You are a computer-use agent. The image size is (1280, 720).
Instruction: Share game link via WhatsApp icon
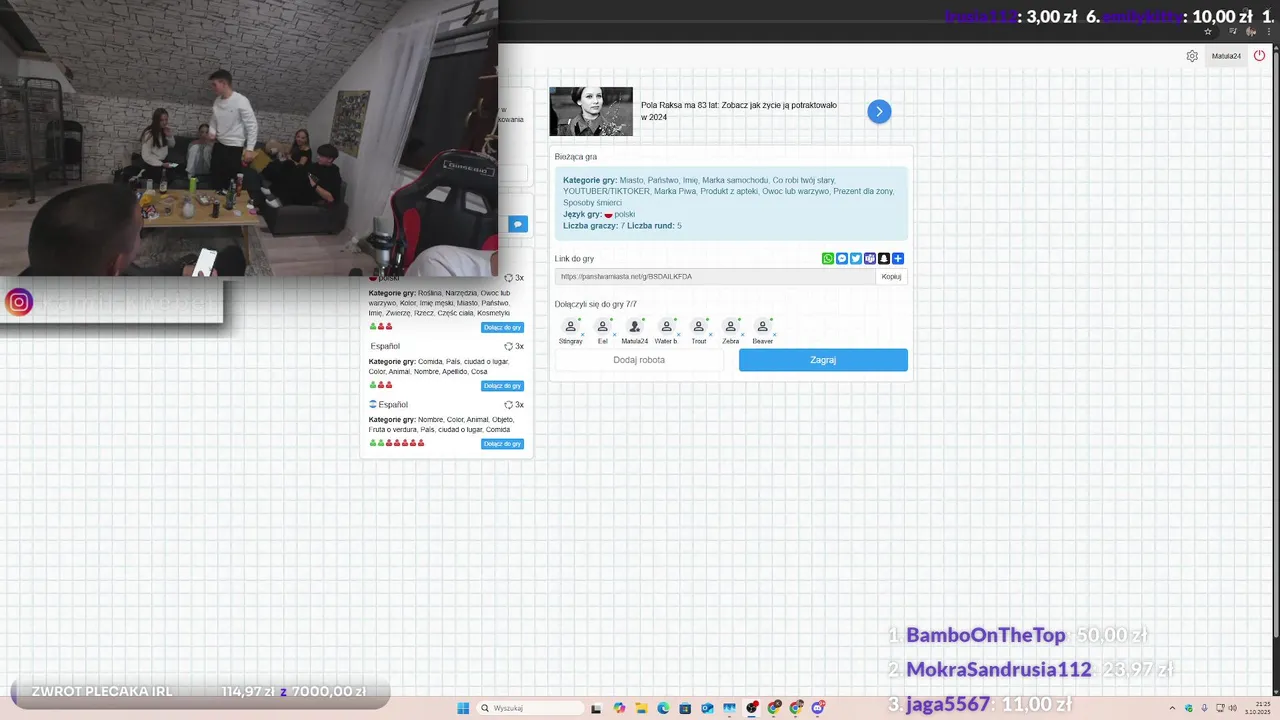pos(828,259)
